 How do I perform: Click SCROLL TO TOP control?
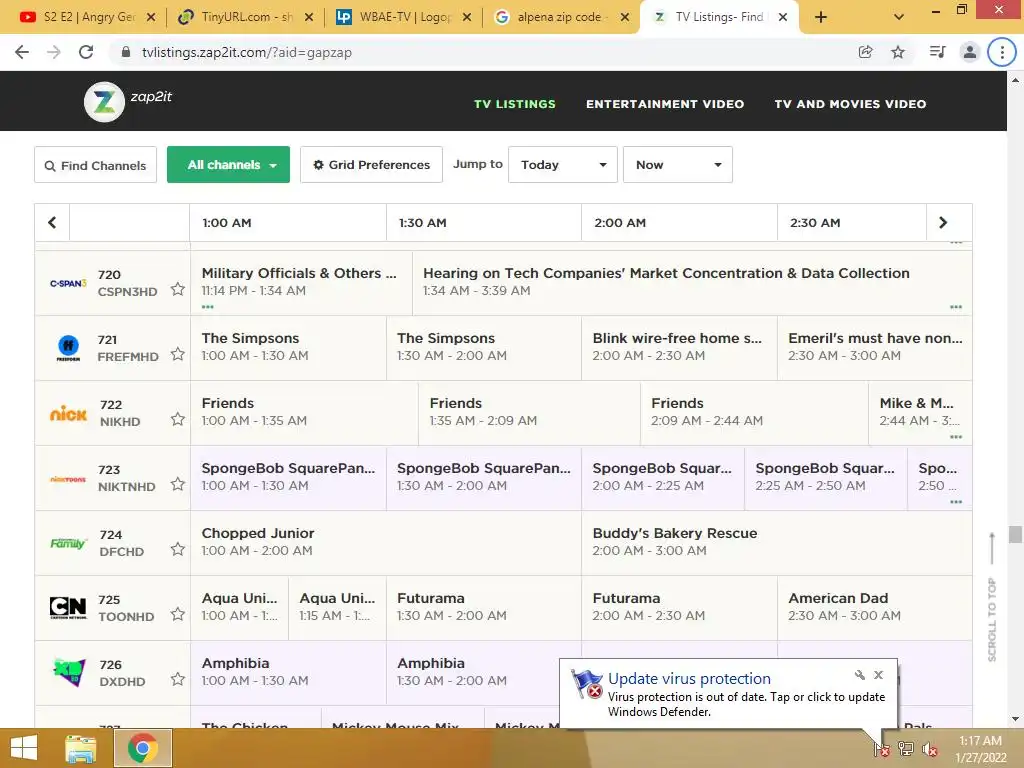[992, 598]
